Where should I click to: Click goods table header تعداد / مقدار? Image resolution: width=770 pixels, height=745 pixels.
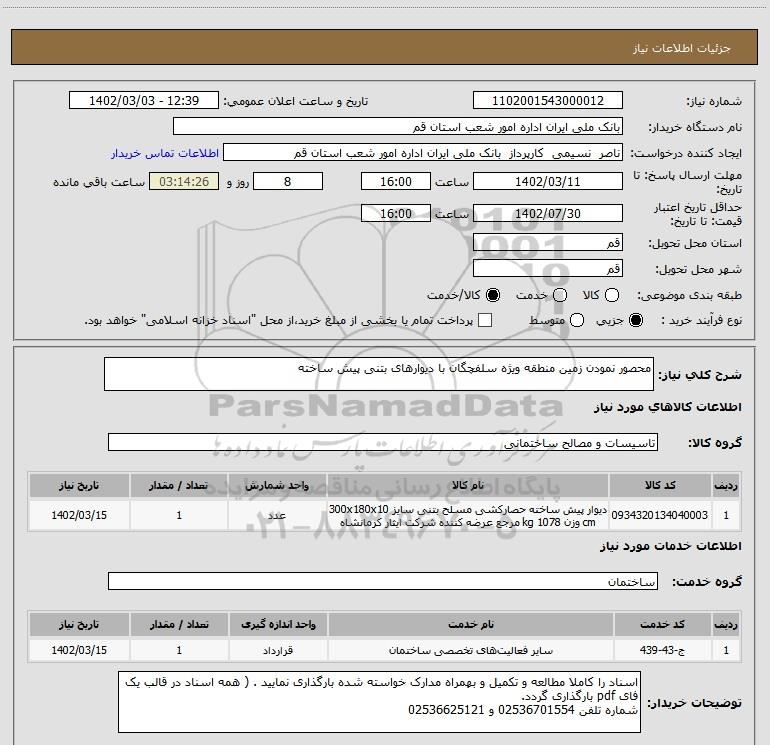pos(179,485)
